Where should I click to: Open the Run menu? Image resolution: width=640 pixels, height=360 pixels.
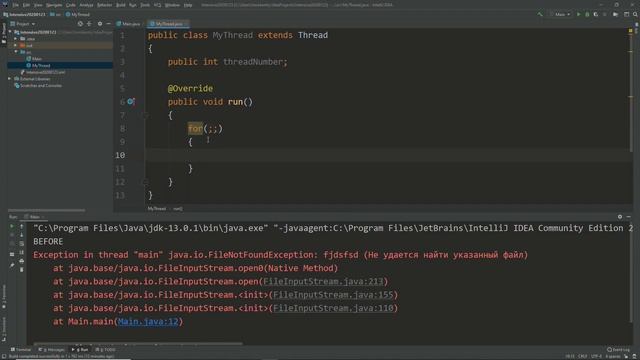(x=133, y=5)
